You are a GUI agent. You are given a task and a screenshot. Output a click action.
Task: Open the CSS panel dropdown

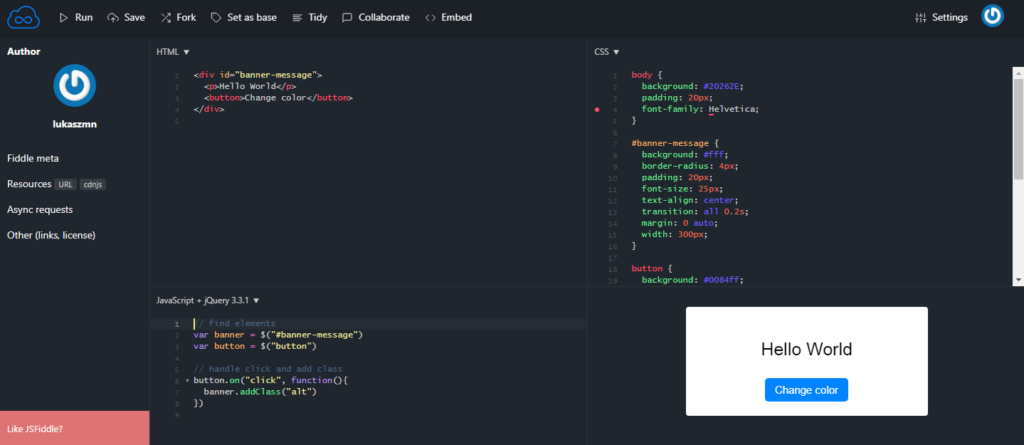[607, 52]
